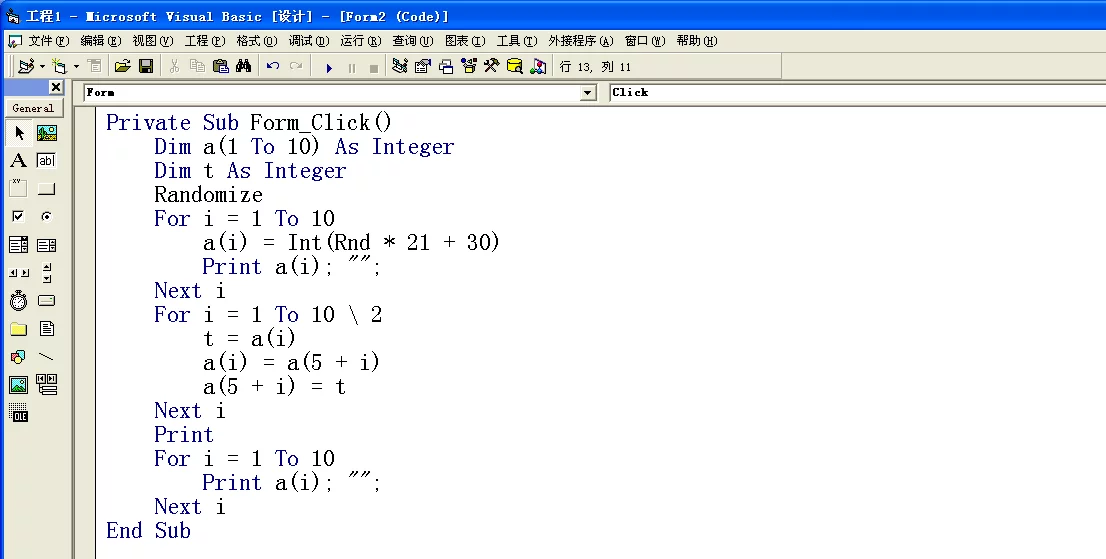The width and height of the screenshot is (1106, 559).
Task: Select the Timer control tool
Action: (19, 301)
